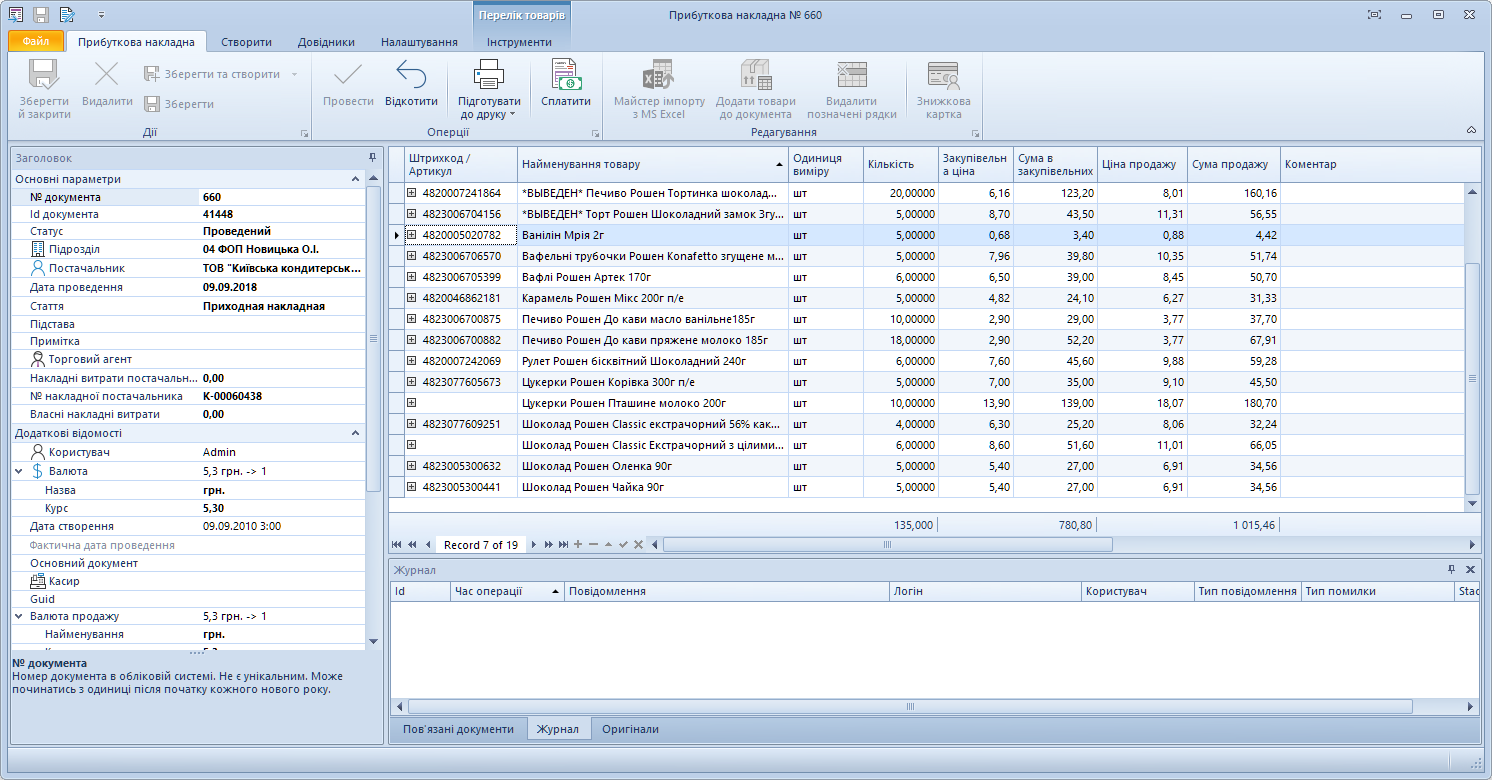
Task: Click the Сплатити payment icon
Action: click(565, 77)
